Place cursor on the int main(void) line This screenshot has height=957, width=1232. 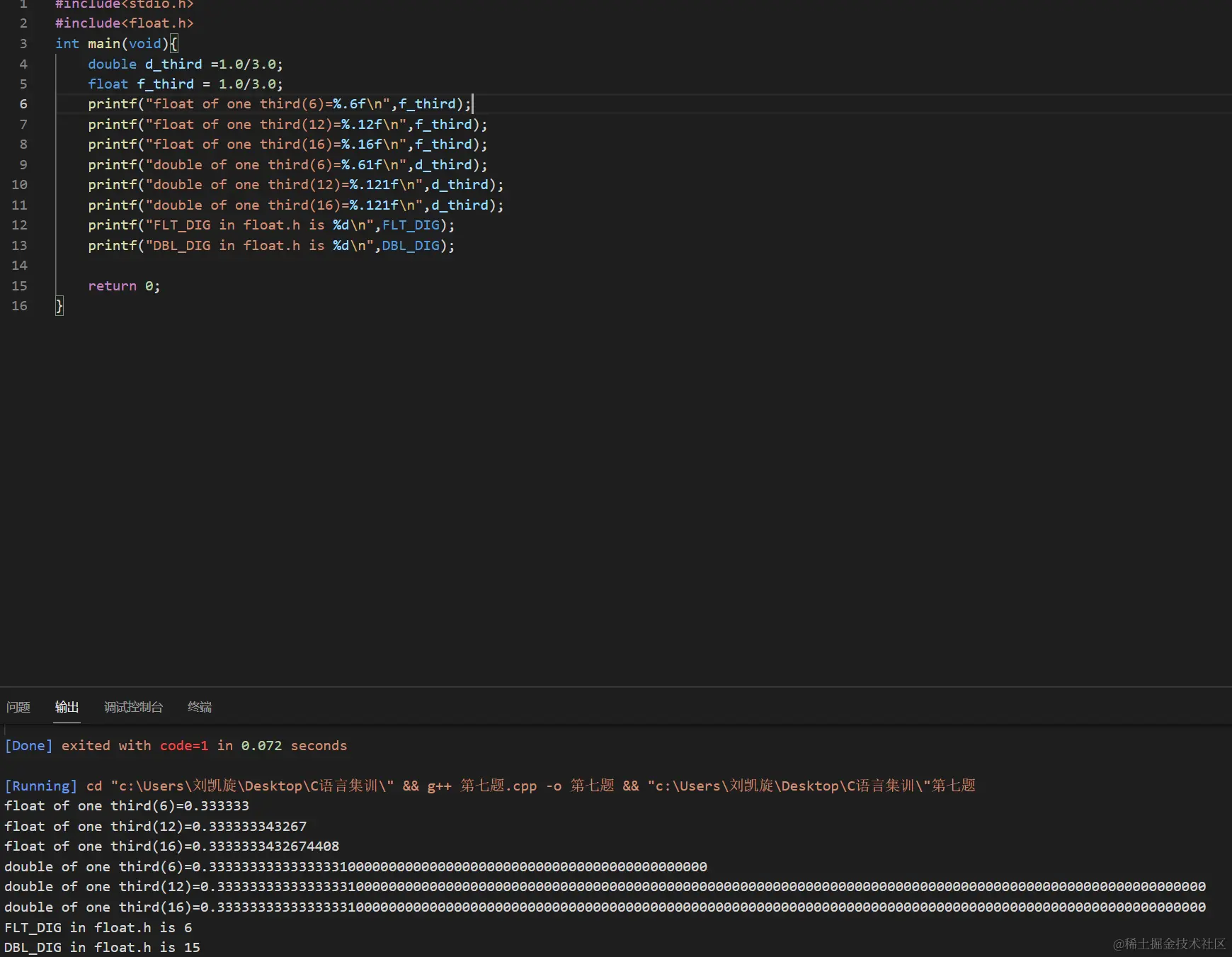point(117,44)
